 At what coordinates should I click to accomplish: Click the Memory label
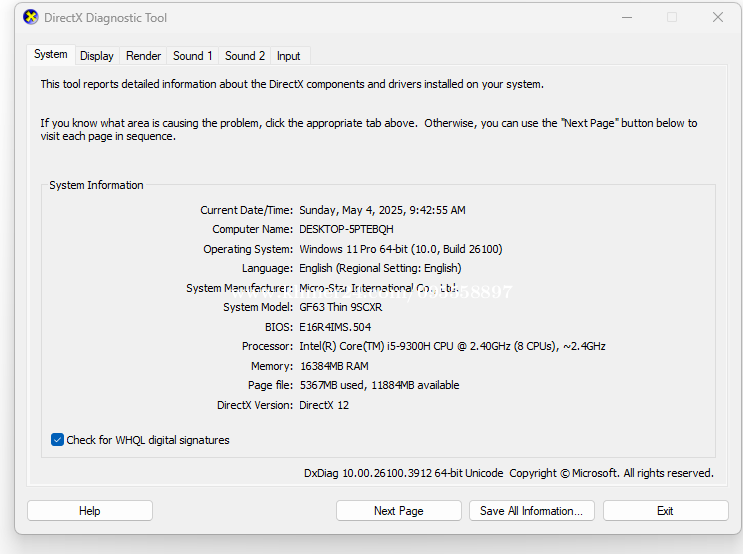(x=272, y=366)
